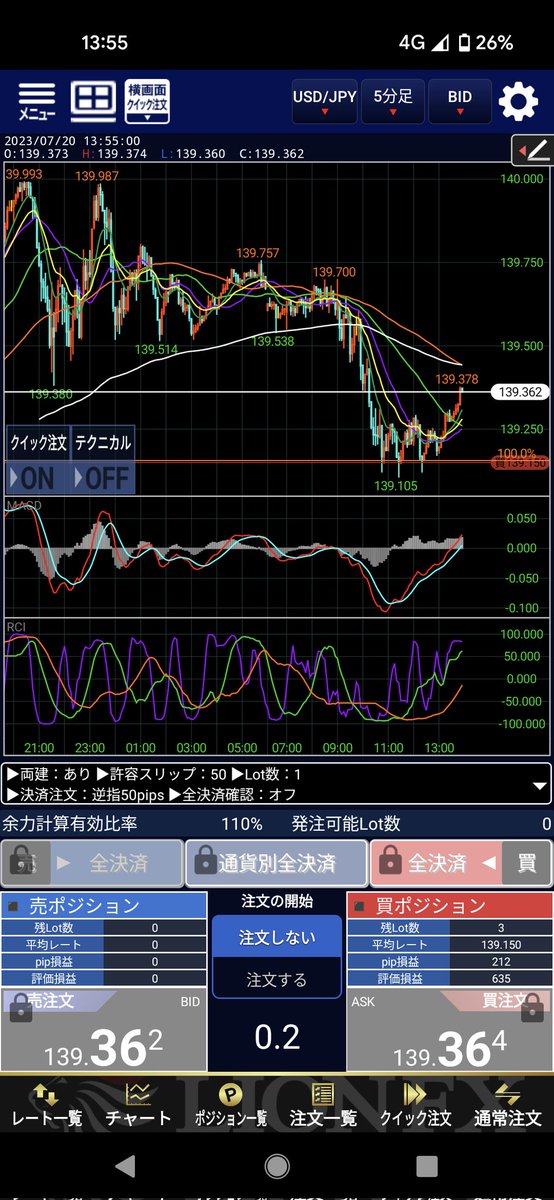Open the drawing pencil tool

532,151
